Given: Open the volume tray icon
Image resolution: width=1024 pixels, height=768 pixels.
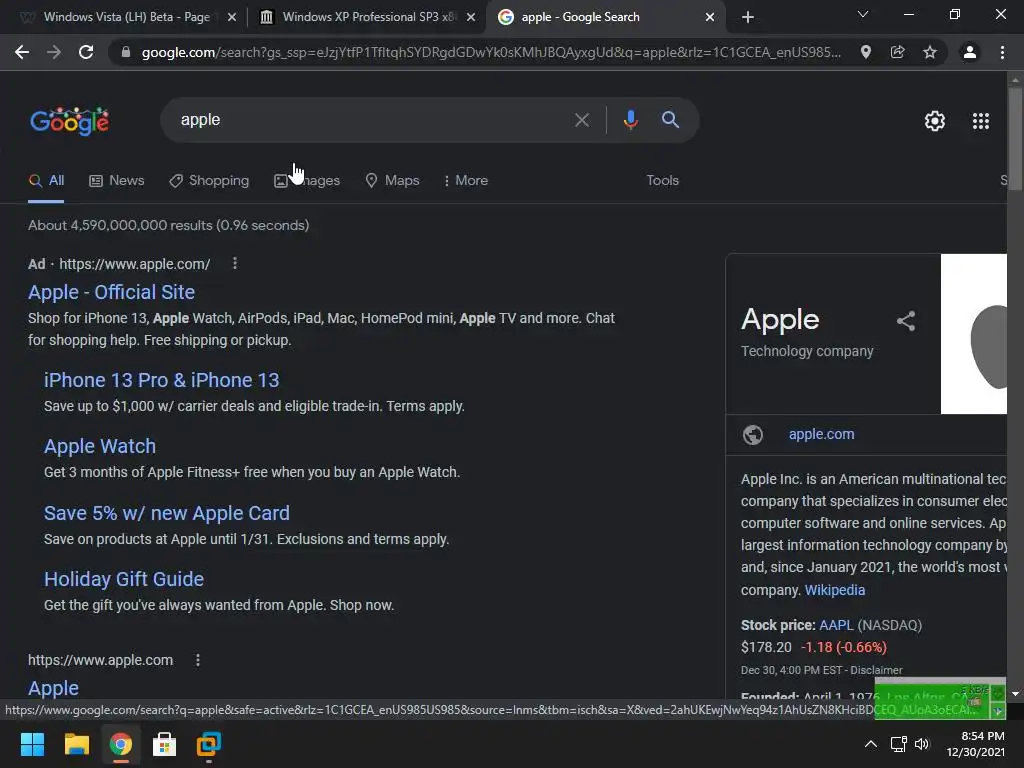Looking at the screenshot, I should click(x=921, y=744).
